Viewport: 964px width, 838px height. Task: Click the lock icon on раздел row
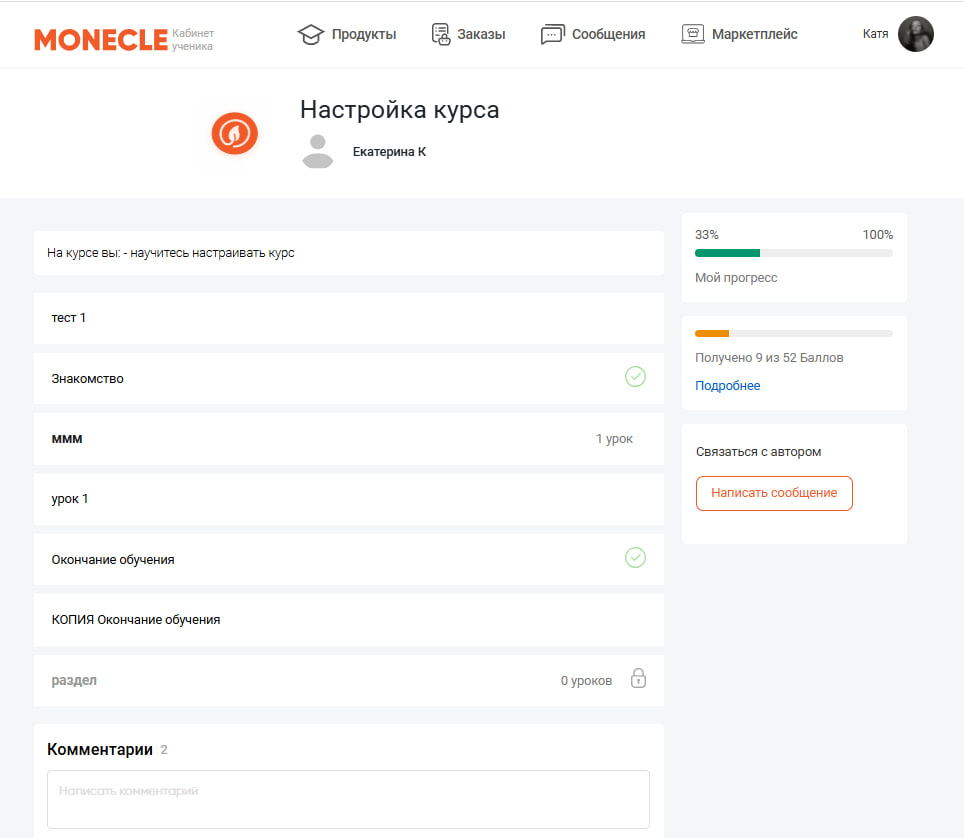coord(638,679)
